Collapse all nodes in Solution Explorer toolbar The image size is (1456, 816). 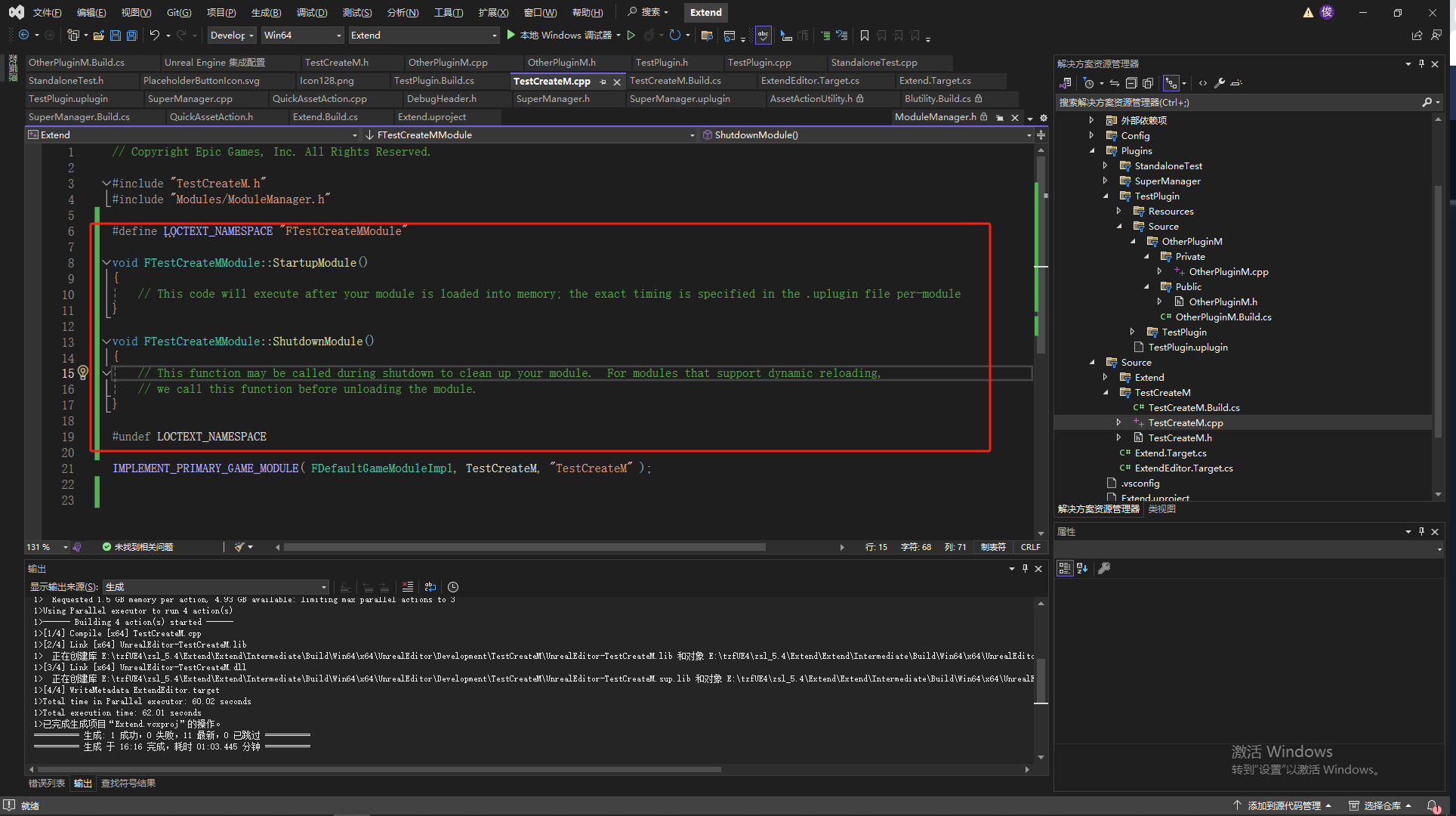(x=1131, y=83)
